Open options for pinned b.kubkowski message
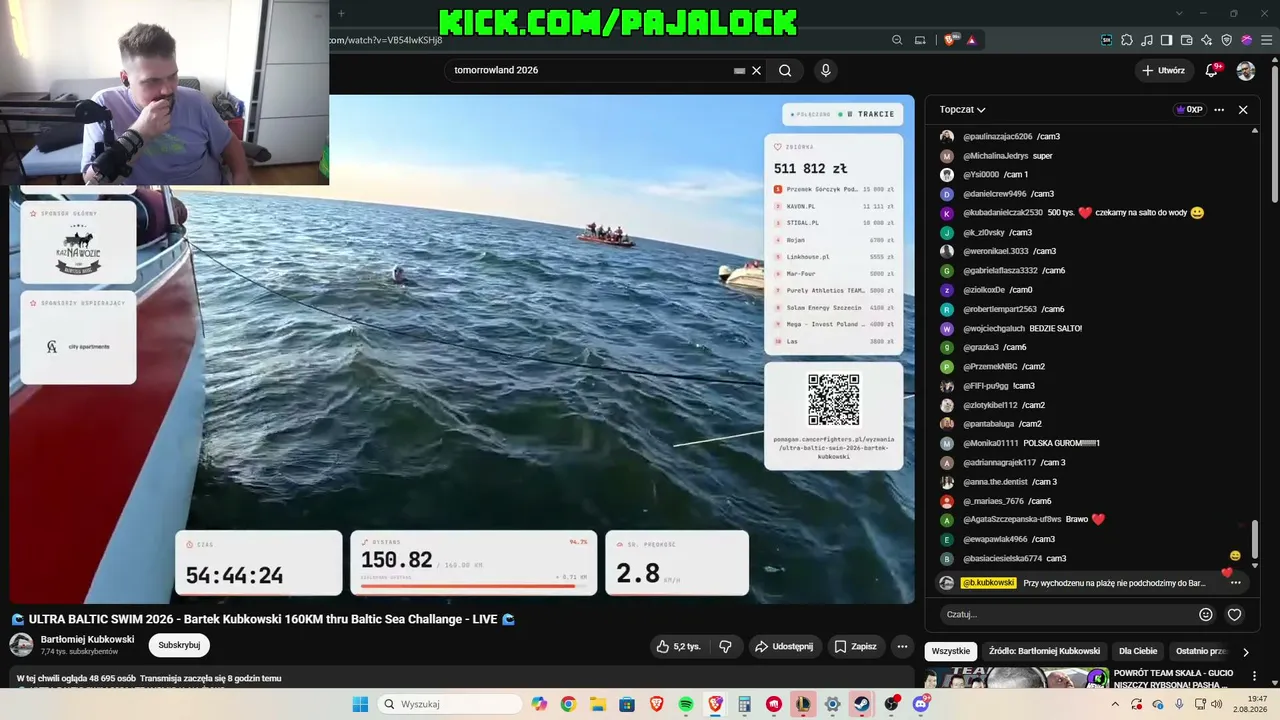 [x=1235, y=583]
